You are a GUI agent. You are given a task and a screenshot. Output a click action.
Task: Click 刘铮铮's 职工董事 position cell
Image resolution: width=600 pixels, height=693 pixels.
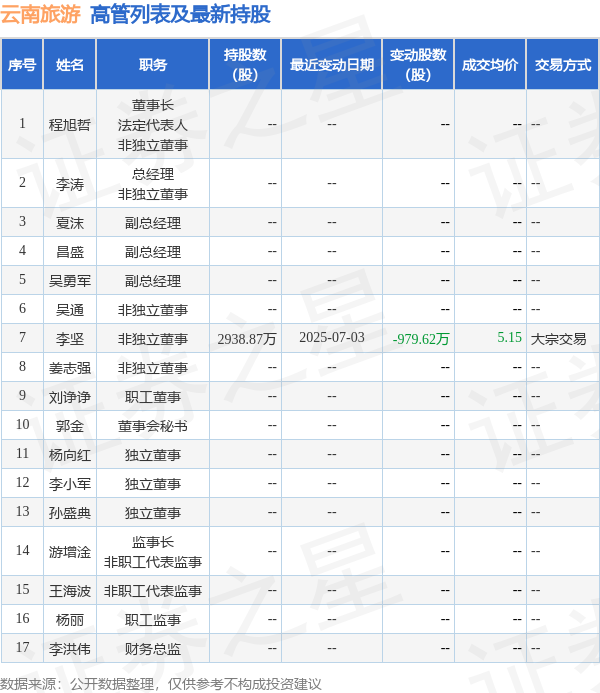153,397
